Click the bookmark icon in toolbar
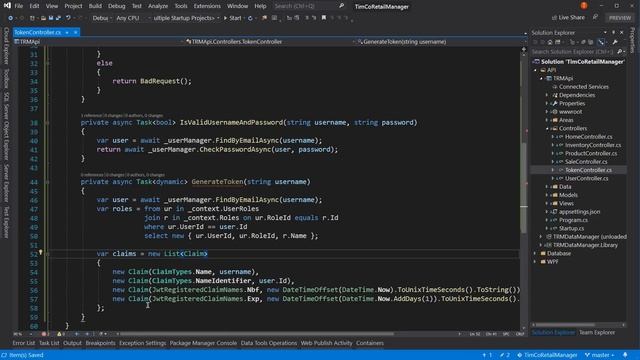The height and width of the screenshot is (360, 640). (324, 18)
